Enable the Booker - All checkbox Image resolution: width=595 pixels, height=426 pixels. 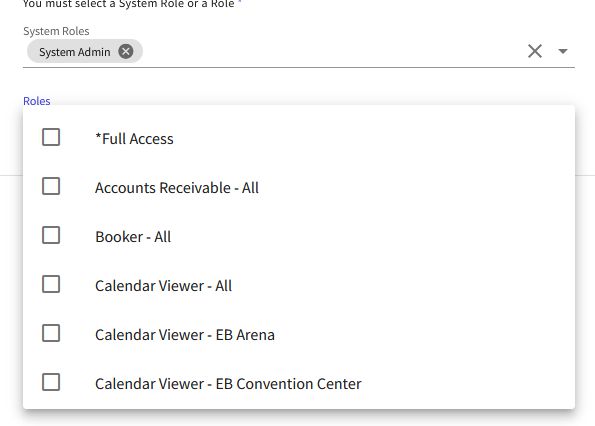[x=51, y=235]
